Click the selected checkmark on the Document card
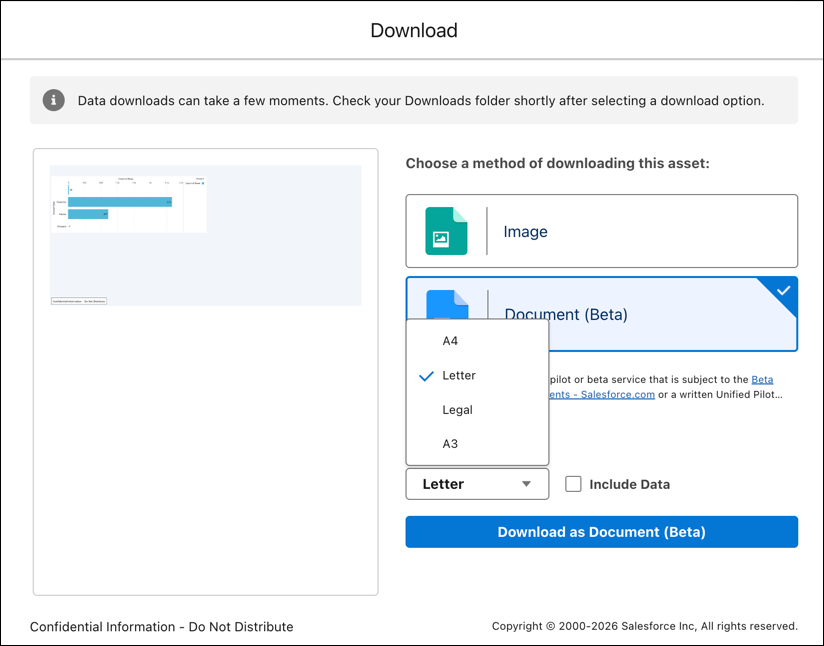This screenshot has width=824, height=646. coord(783,290)
